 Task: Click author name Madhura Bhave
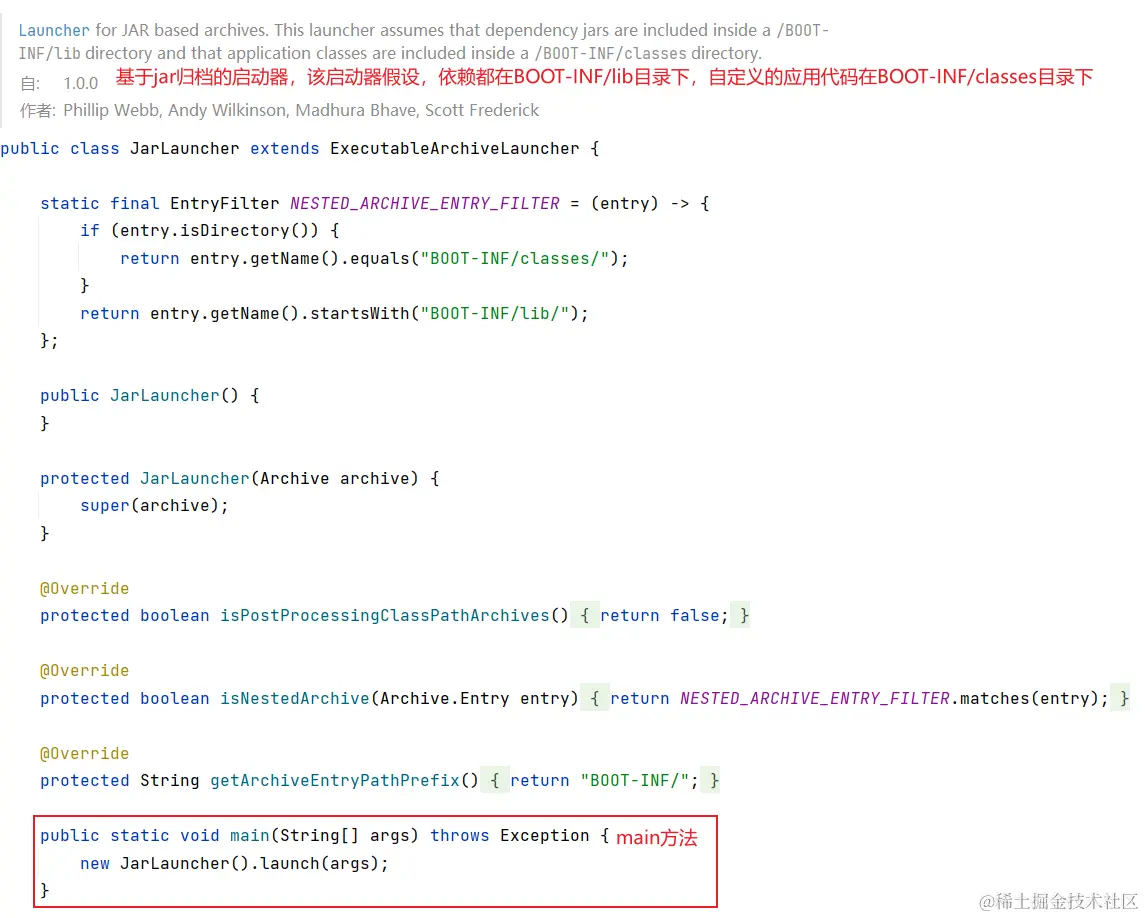pyautogui.click(x=356, y=110)
